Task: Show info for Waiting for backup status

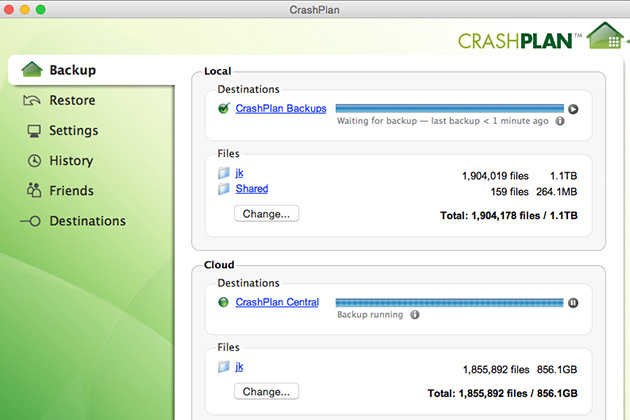Action: point(560,121)
